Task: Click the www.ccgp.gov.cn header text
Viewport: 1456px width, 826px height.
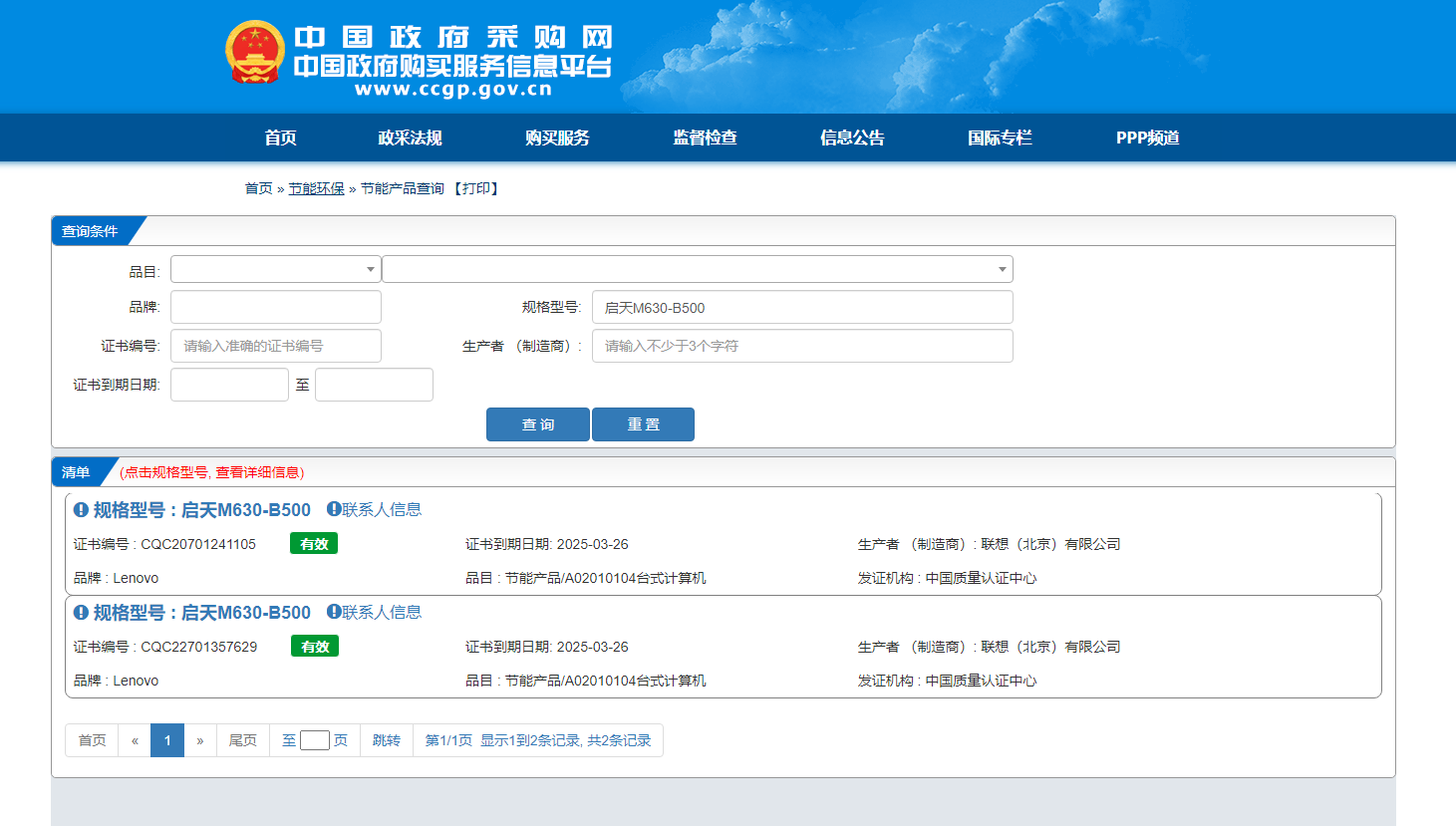Action: pos(453,89)
